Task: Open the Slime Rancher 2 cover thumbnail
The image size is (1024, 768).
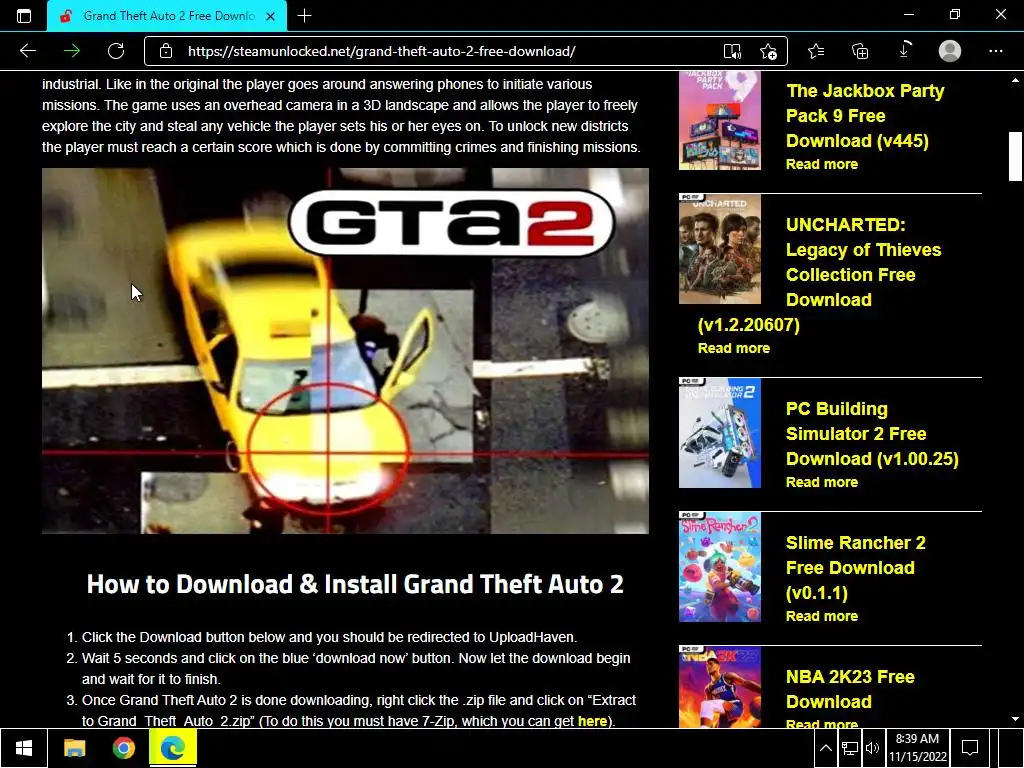Action: 720,567
